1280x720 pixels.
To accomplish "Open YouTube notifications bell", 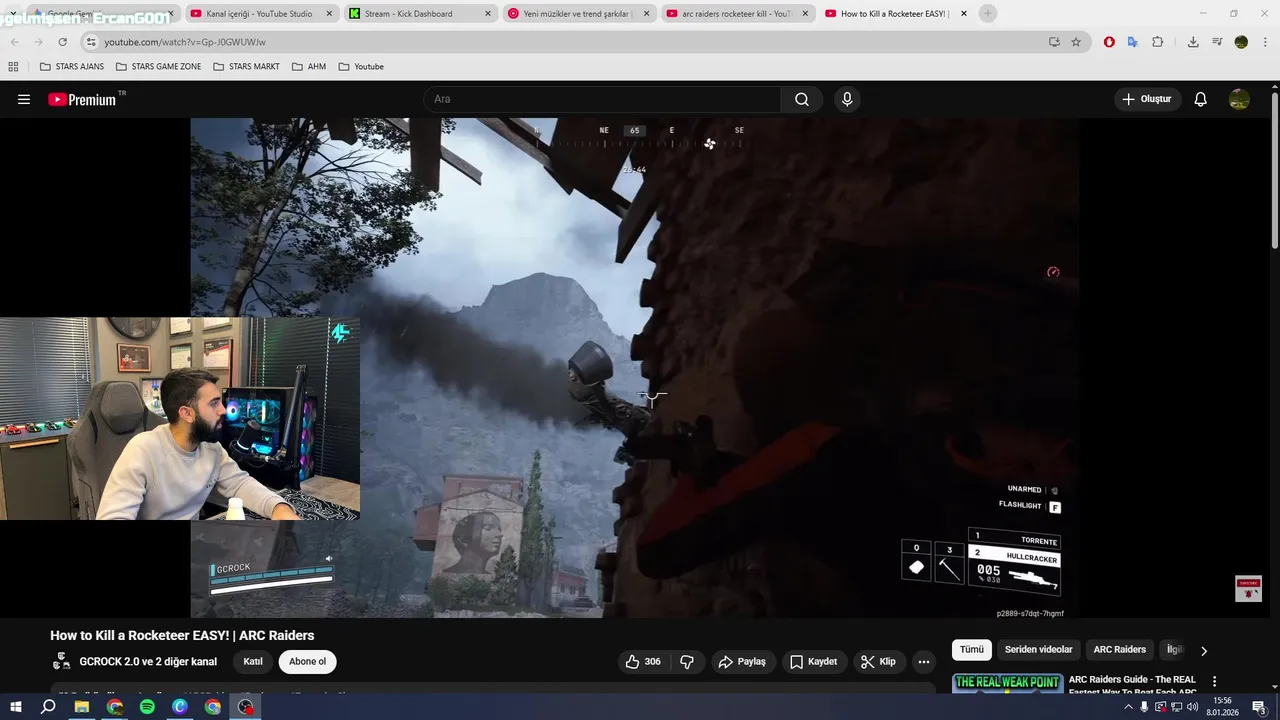I will [x=1201, y=99].
